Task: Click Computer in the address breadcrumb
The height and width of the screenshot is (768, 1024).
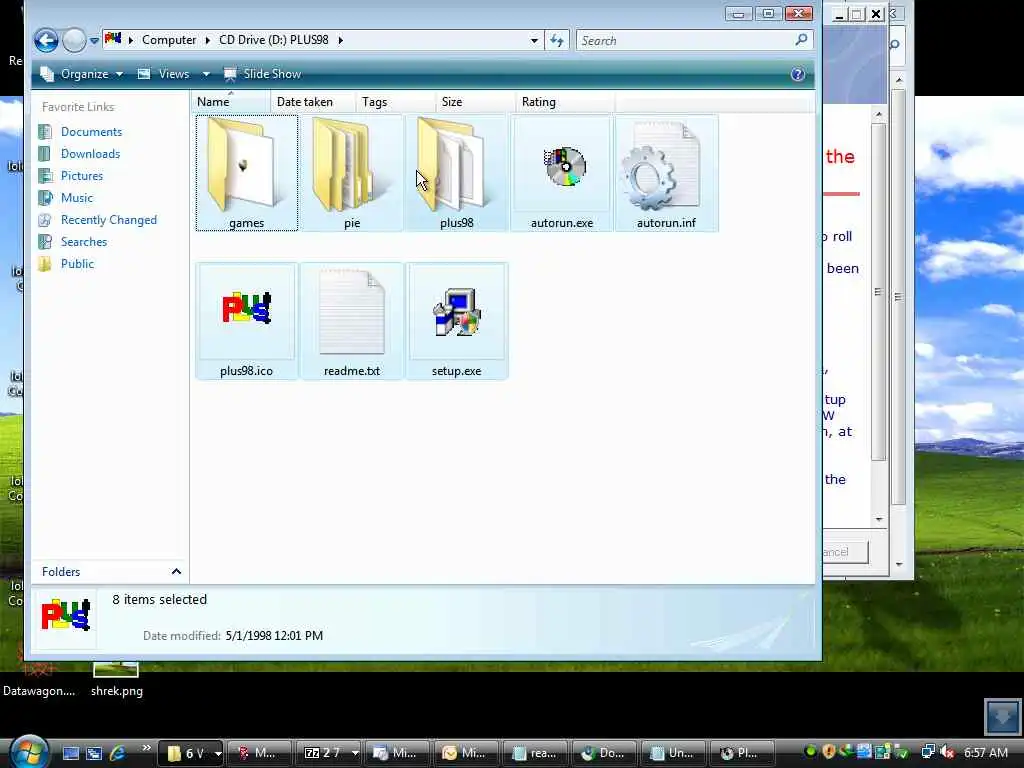Action: [x=168, y=40]
